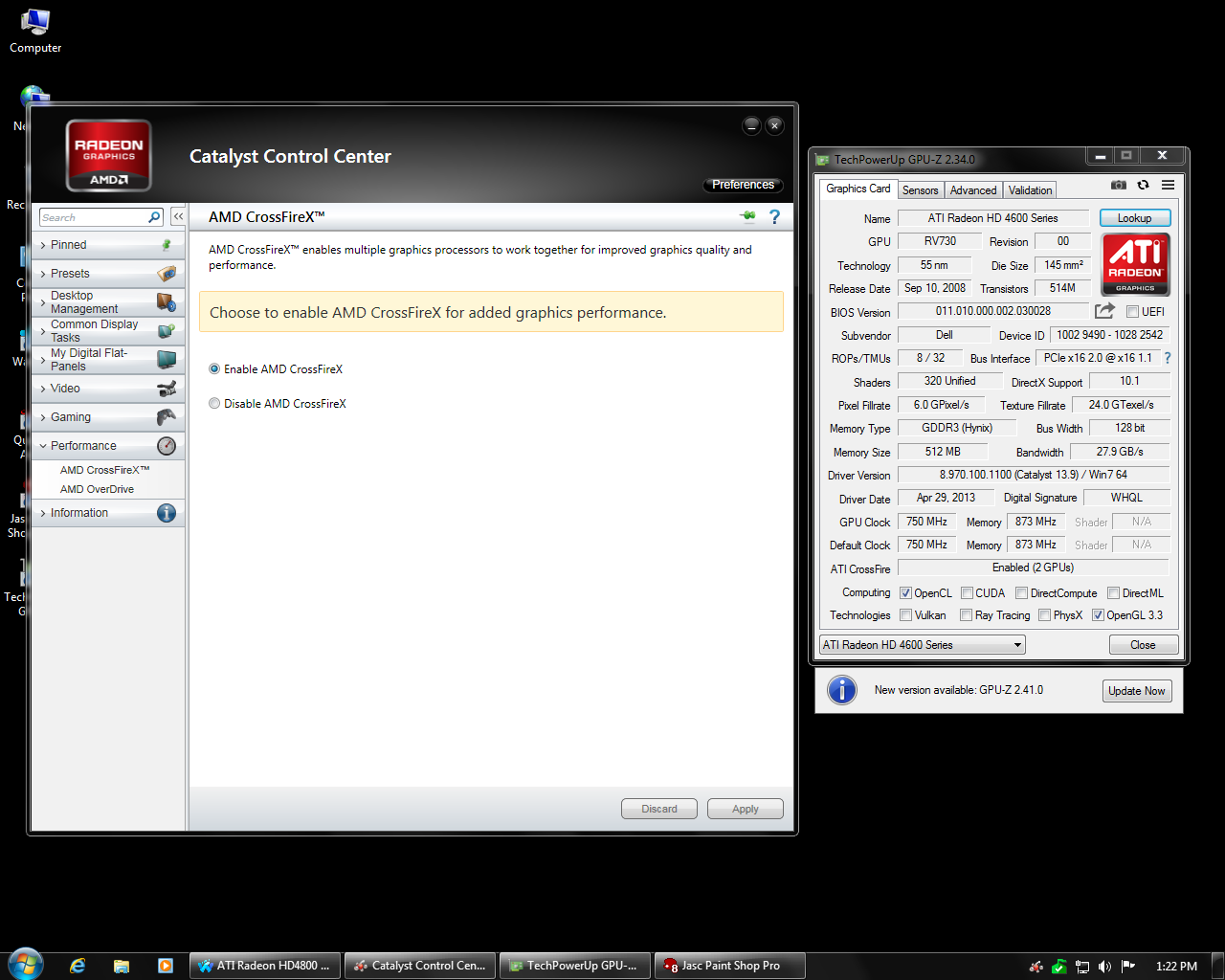The image size is (1225, 980).
Task: Expand the My Digital Flat-Panels section
Action: (108, 360)
